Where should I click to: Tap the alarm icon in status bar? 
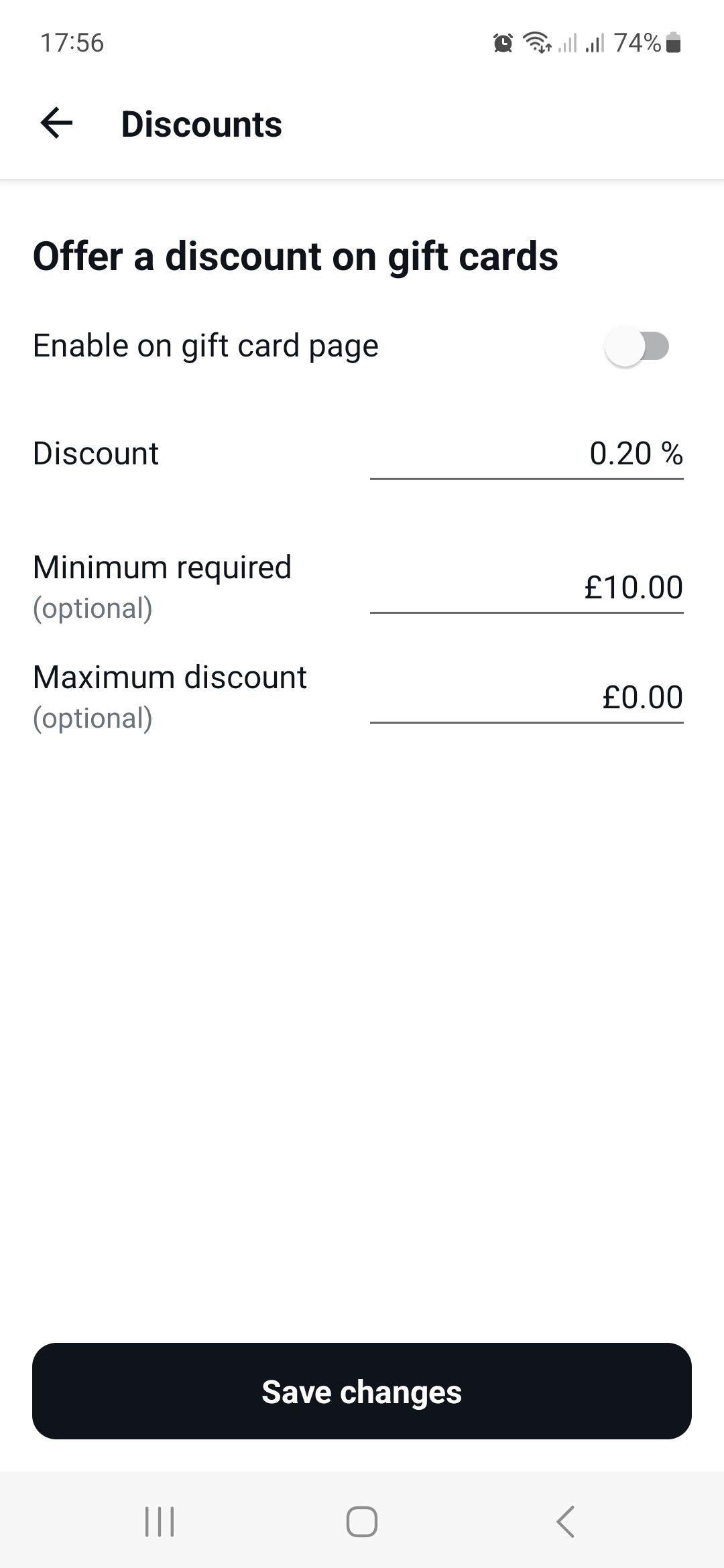pos(503,44)
